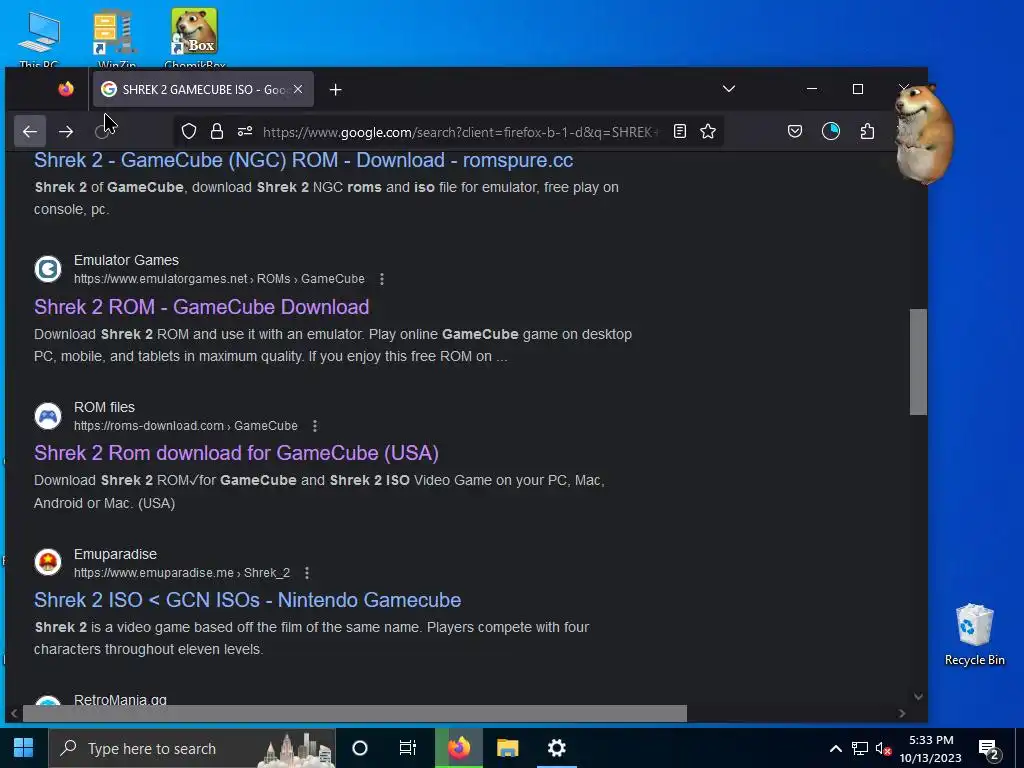Open the clock and date flyout
Image resolution: width=1024 pixels, height=768 pixels.
pos(931,748)
